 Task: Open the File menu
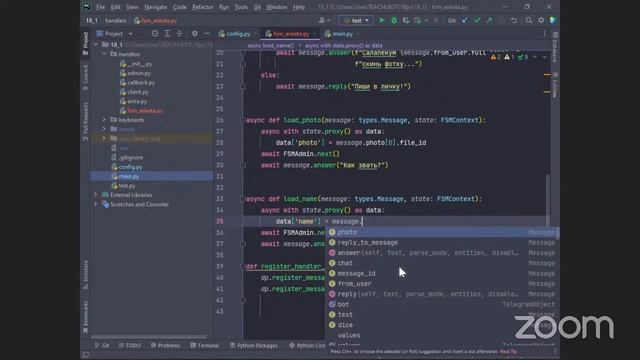click(x=100, y=7)
